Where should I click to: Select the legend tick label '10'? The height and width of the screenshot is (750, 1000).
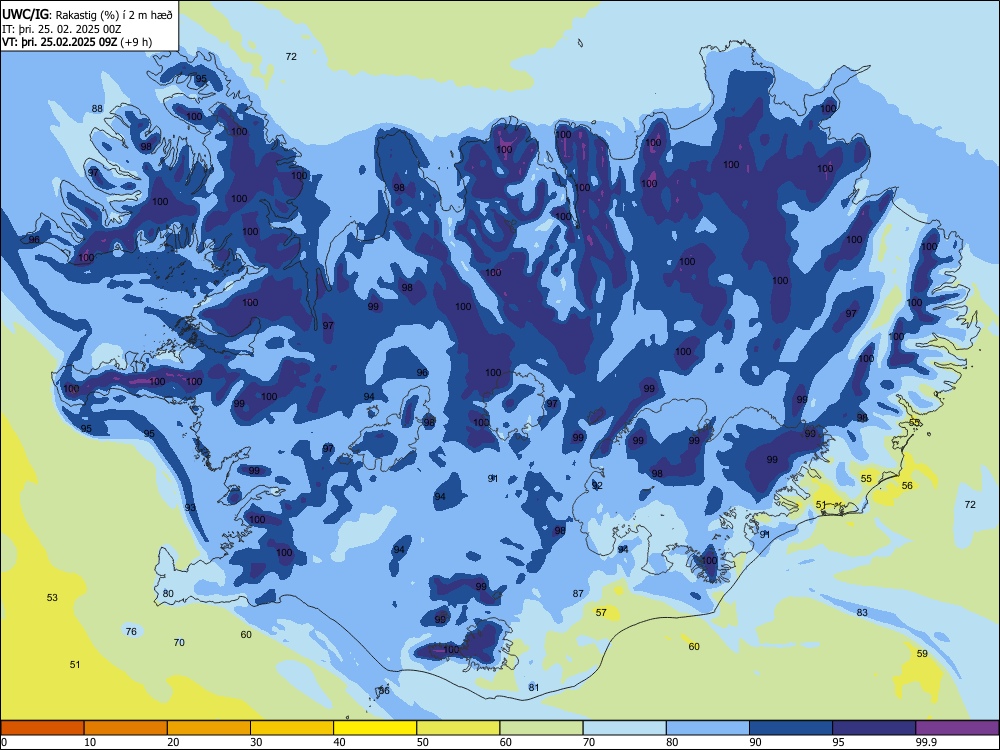point(90,742)
